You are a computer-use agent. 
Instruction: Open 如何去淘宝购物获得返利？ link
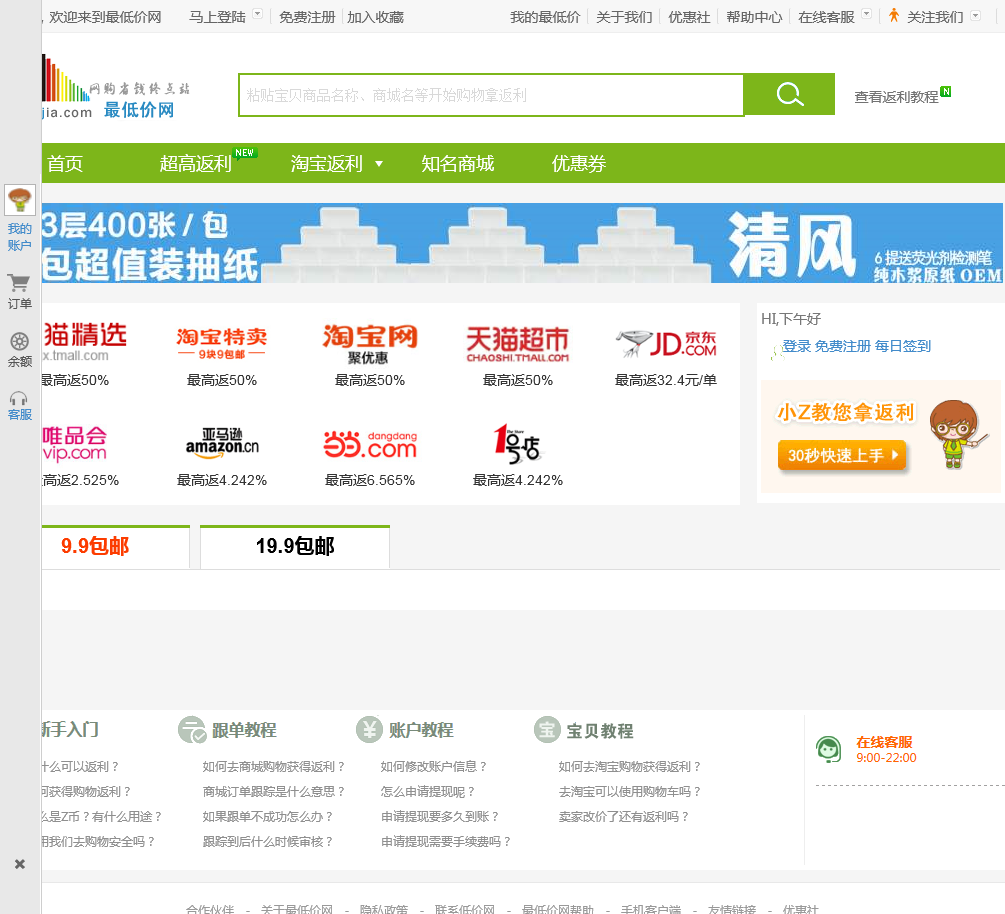629,767
